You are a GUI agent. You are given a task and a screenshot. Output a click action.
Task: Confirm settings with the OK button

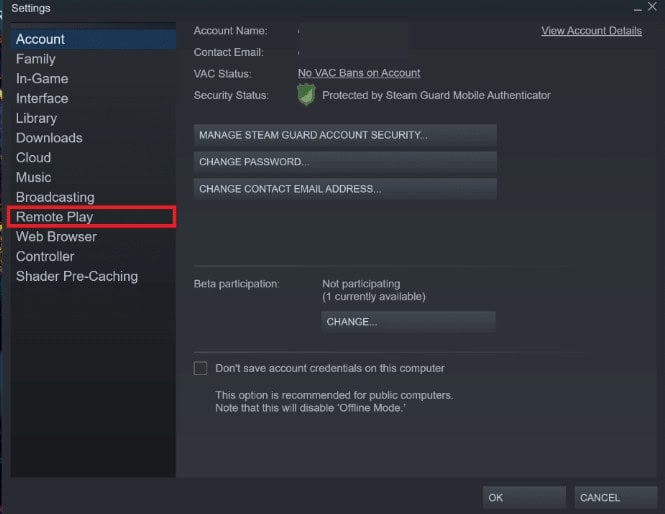(524, 497)
